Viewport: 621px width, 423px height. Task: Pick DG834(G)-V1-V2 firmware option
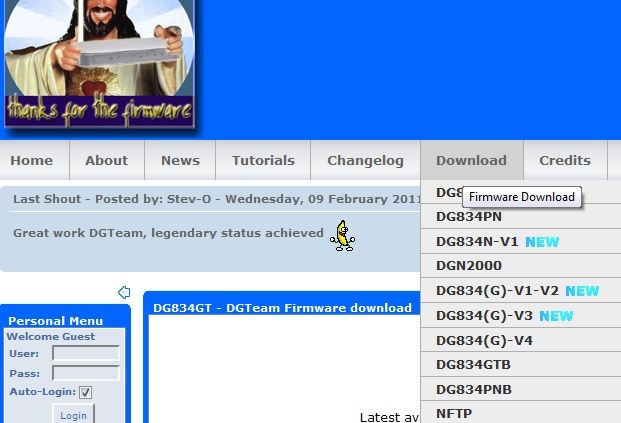point(497,291)
